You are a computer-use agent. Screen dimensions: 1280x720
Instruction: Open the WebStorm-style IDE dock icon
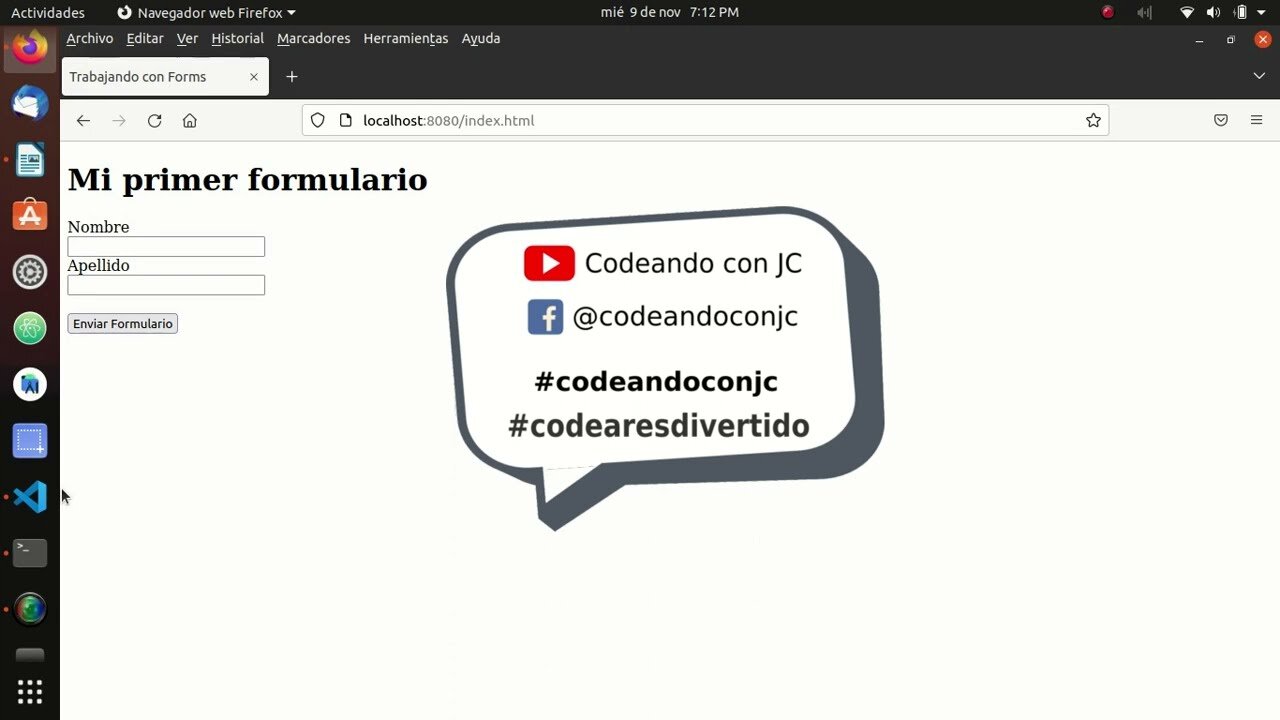point(30,384)
